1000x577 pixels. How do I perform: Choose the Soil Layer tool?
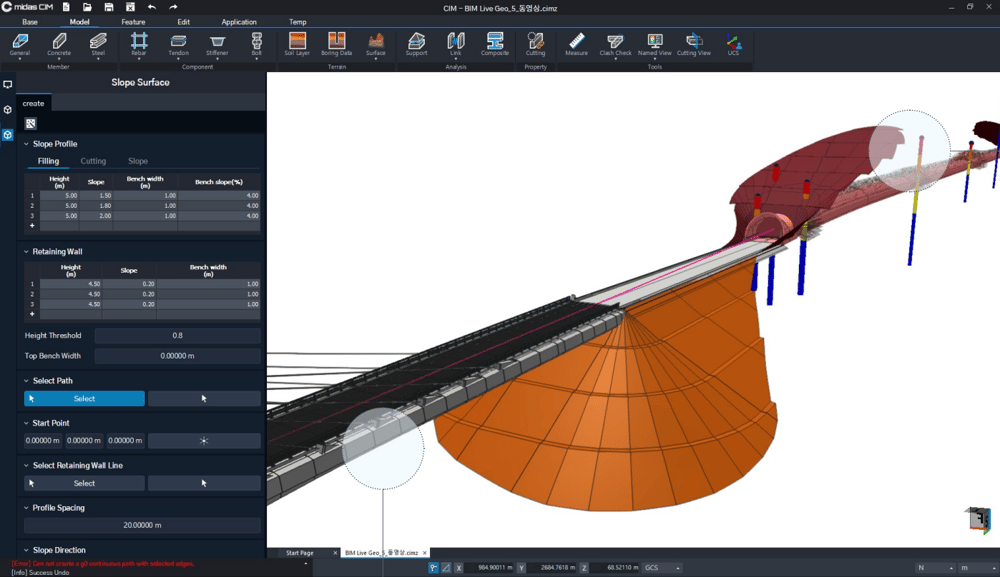pos(297,43)
